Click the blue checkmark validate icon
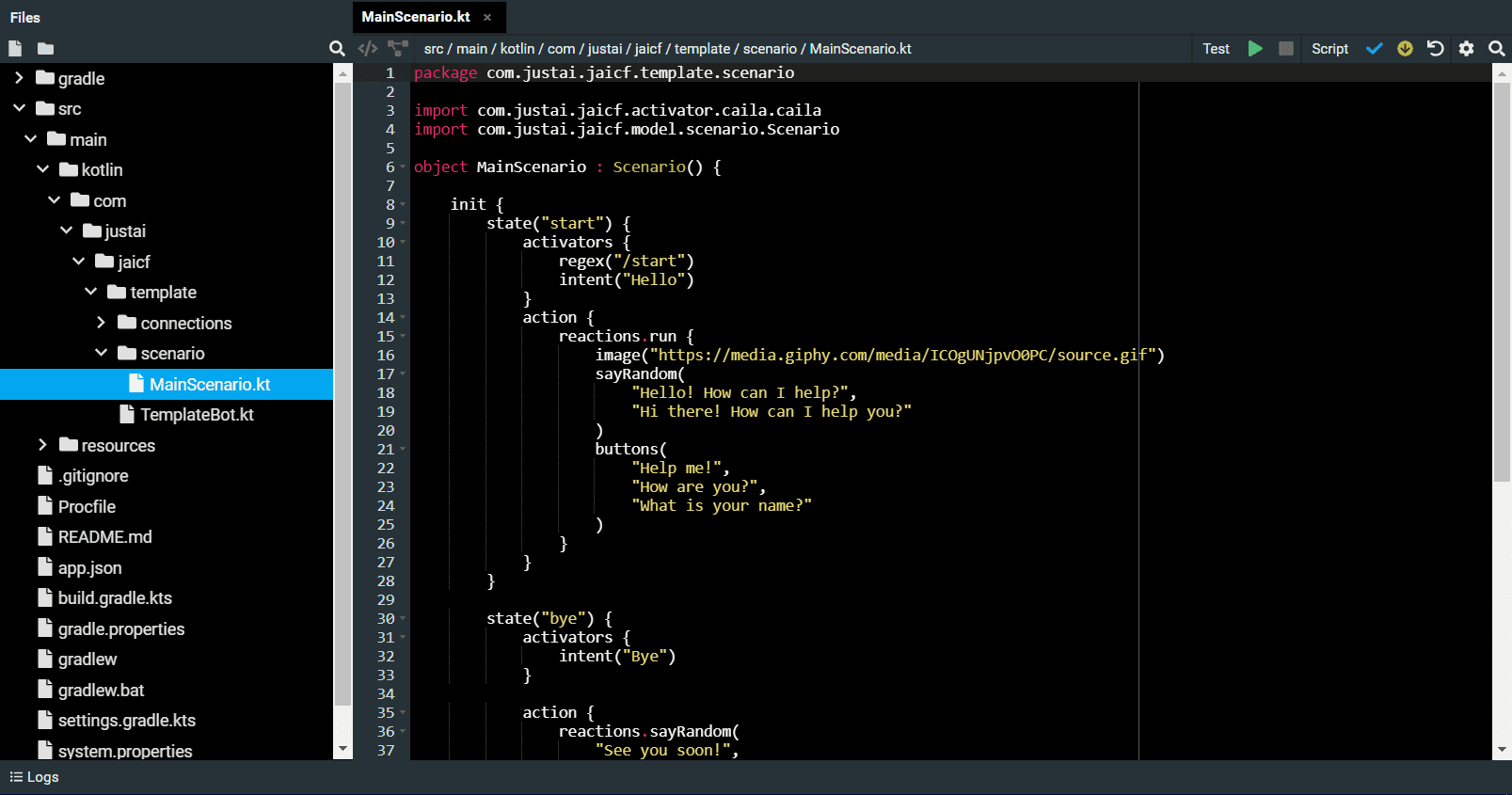Screen dimensions: 1512x795 [1375, 48]
